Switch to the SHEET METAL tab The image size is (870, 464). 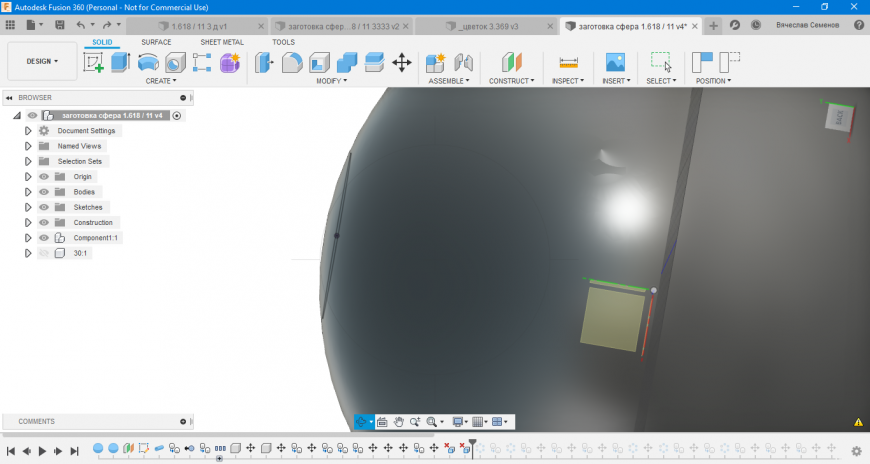(x=222, y=42)
